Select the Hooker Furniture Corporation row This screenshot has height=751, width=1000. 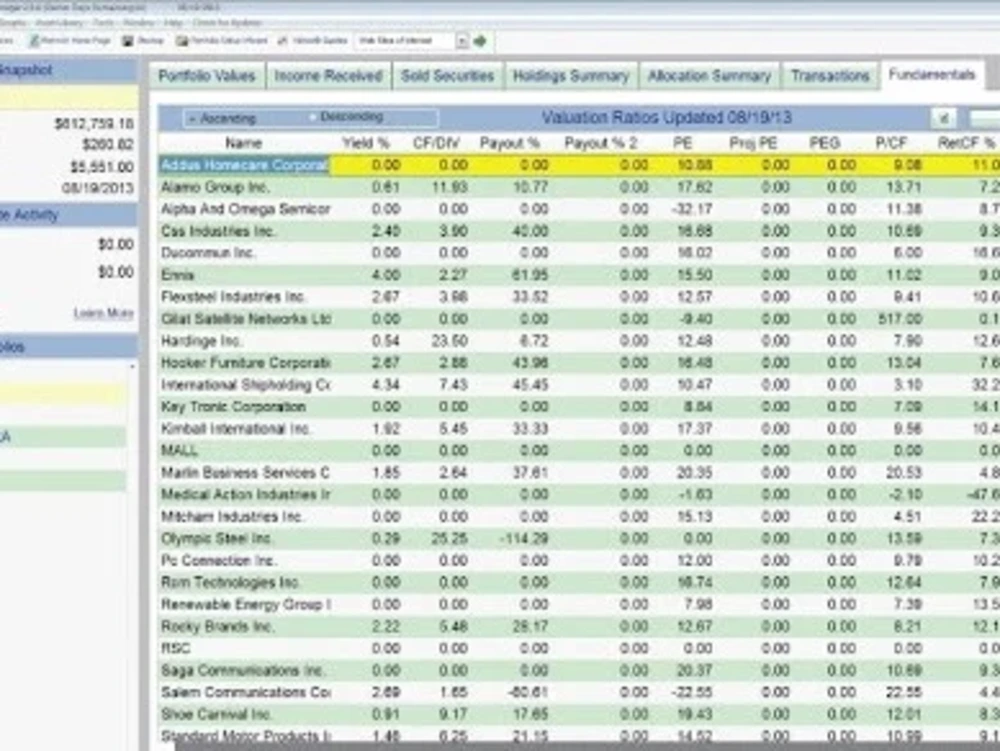coord(579,363)
